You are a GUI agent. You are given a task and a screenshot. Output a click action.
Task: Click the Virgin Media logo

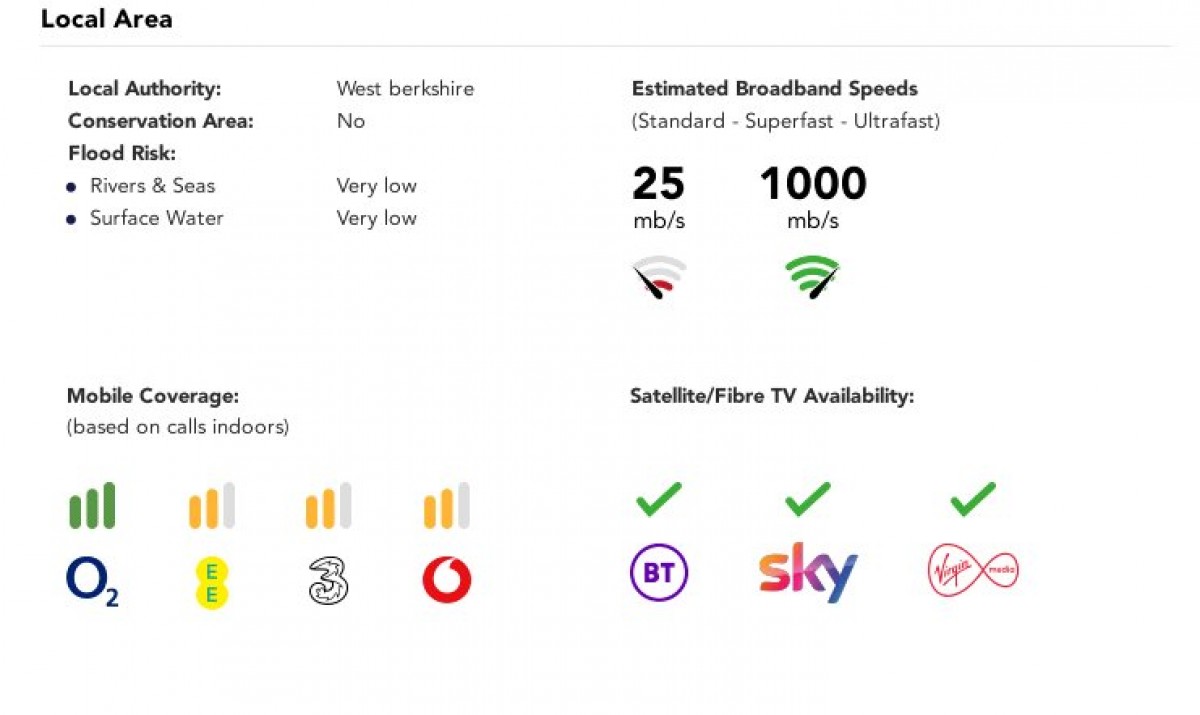[973, 572]
